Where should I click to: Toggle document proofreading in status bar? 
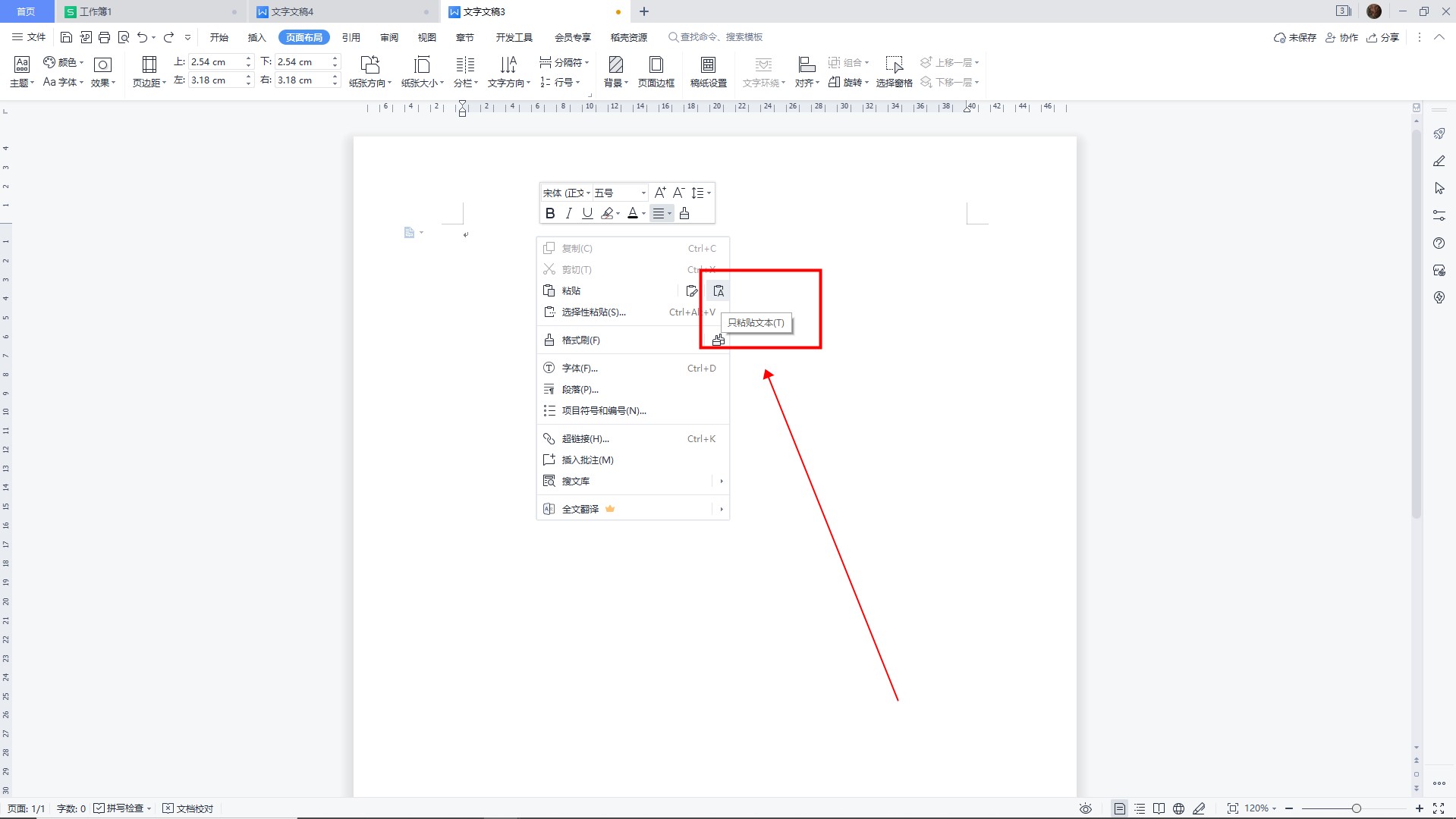pos(188,808)
